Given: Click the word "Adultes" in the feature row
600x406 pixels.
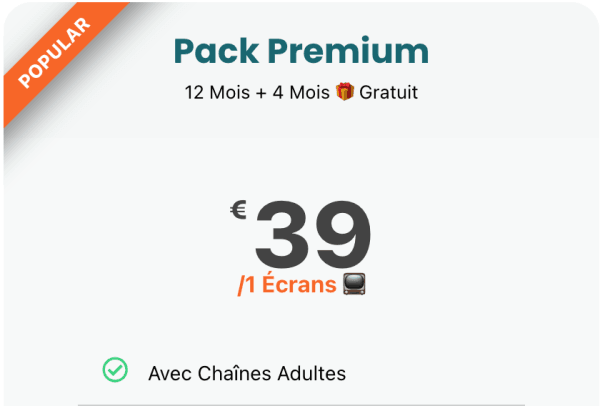Looking at the screenshot, I should click(x=311, y=374).
